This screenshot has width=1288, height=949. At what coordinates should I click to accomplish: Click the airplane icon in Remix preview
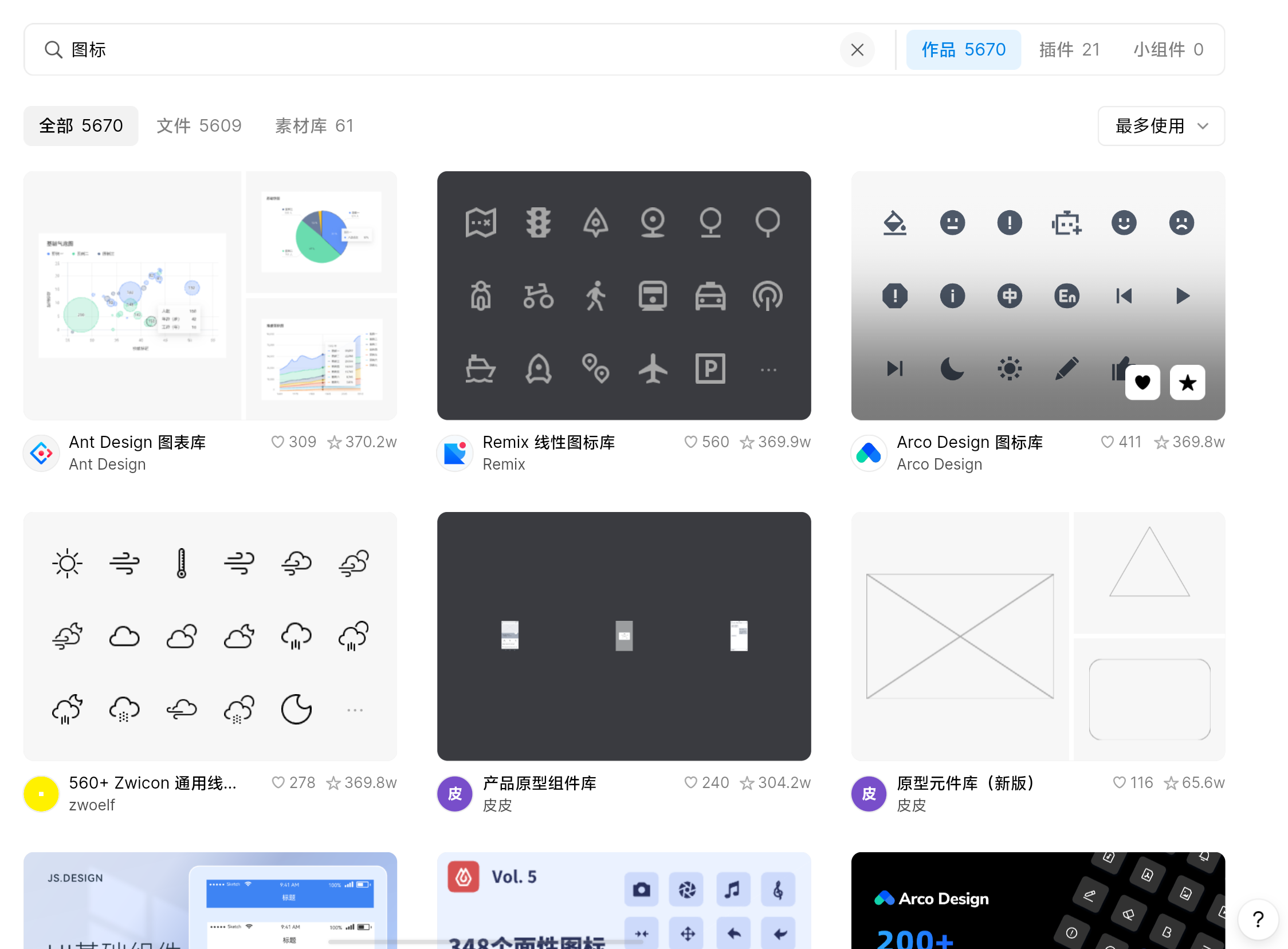pyautogui.click(x=653, y=369)
